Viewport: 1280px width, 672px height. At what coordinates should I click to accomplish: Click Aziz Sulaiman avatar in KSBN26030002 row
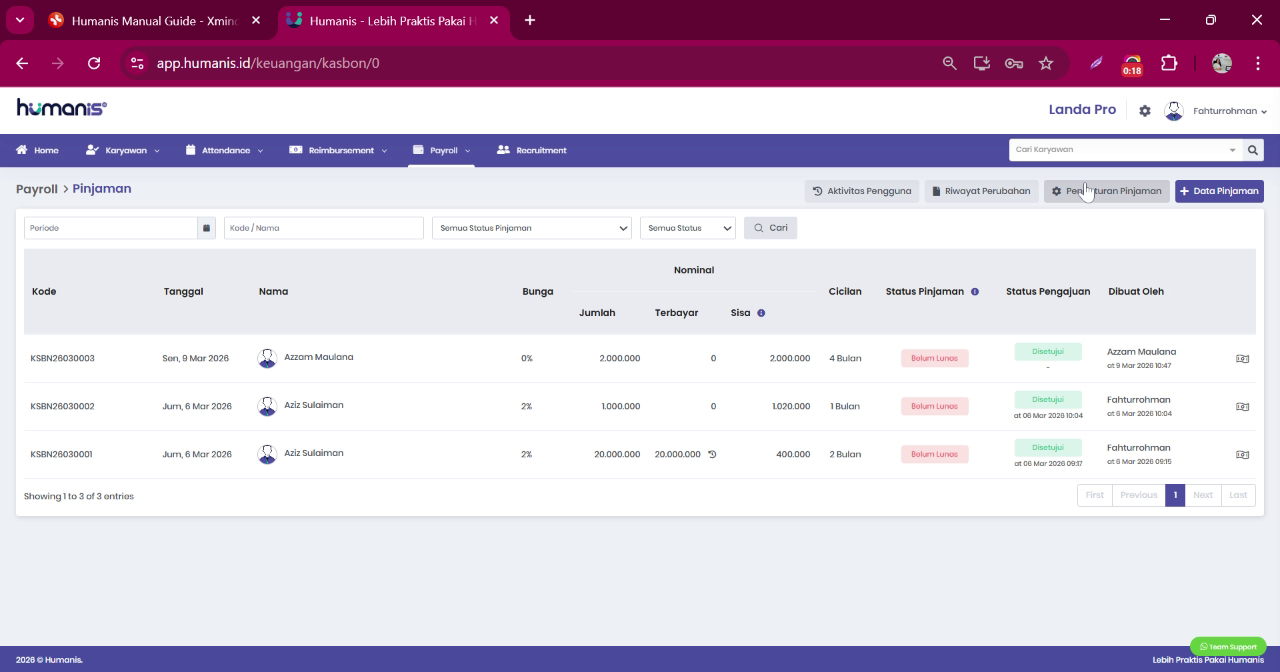267,406
